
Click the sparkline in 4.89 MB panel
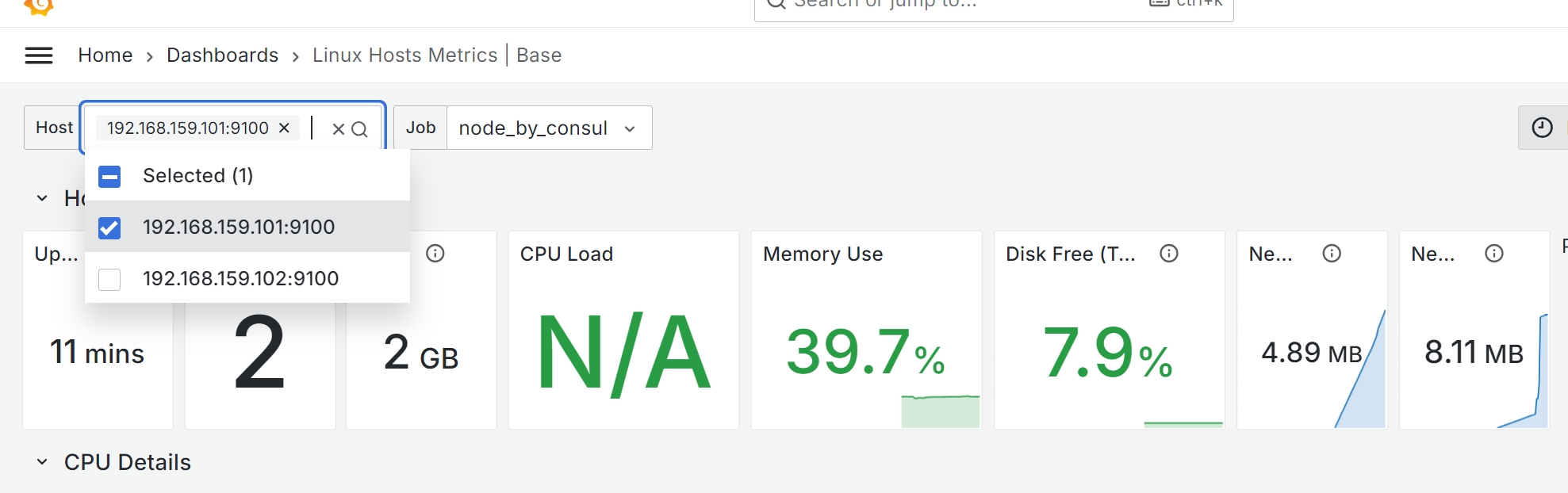[1361, 369]
